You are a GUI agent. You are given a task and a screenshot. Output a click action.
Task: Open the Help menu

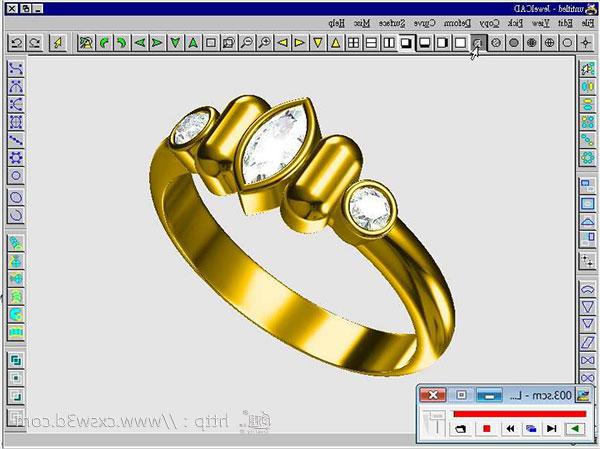338,21
